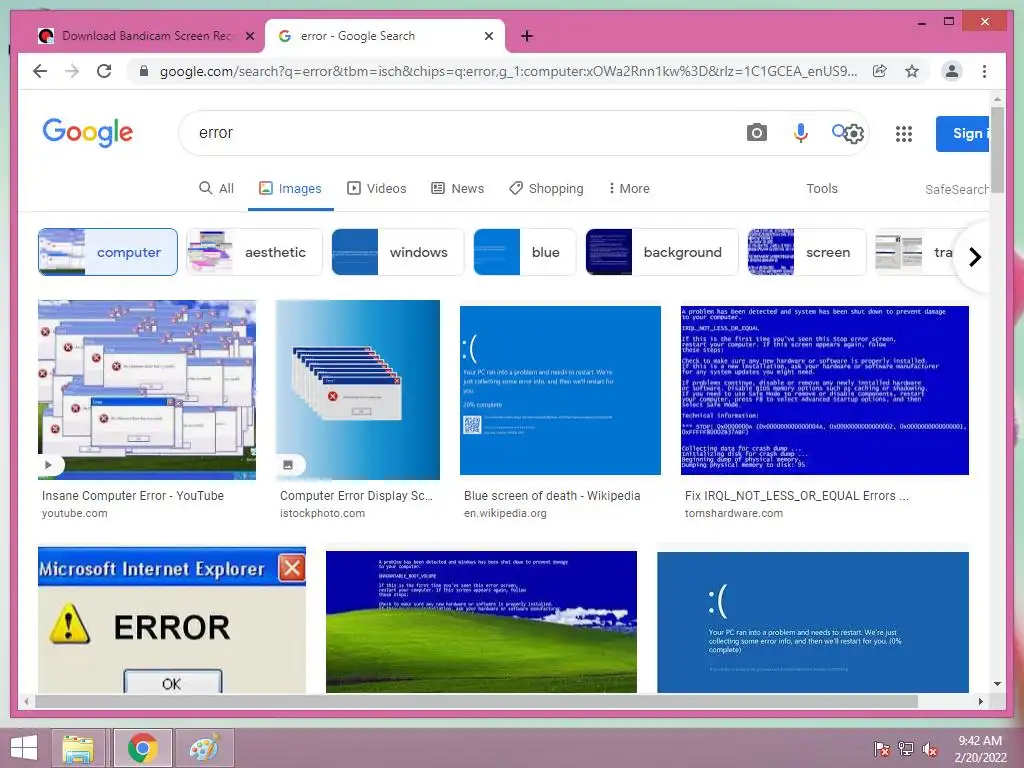Open the Tools filter options
Image resolution: width=1024 pixels, height=768 pixels.
click(822, 188)
